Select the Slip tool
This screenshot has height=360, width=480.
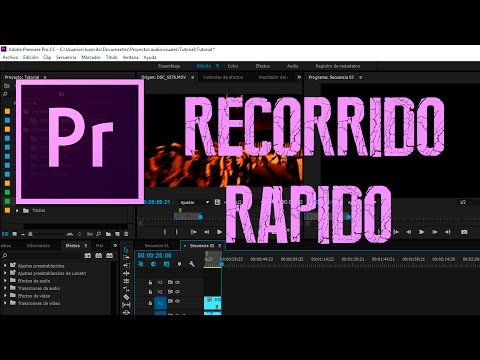pyautogui.click(x=126, y=305)
